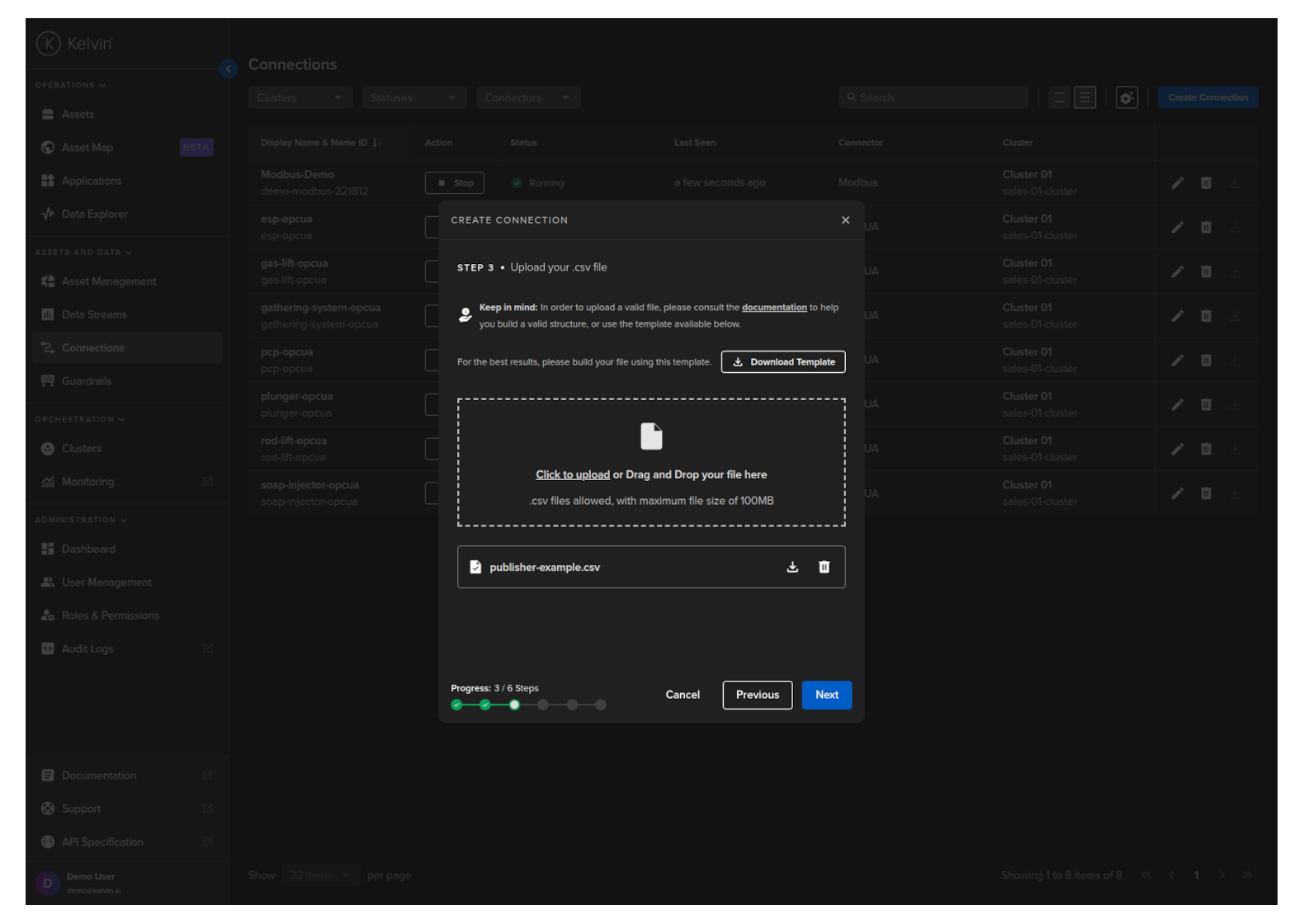Expand the Connectors filter dropdown

[x=528, y=97]
